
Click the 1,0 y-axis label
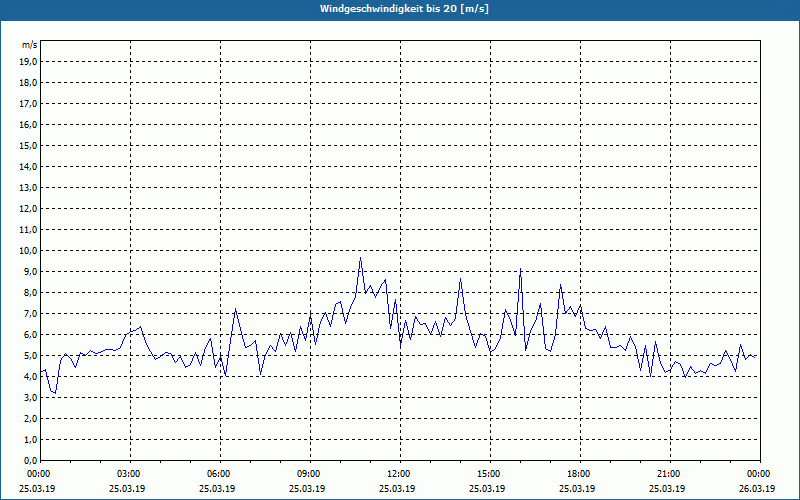[x=31, y=439]
